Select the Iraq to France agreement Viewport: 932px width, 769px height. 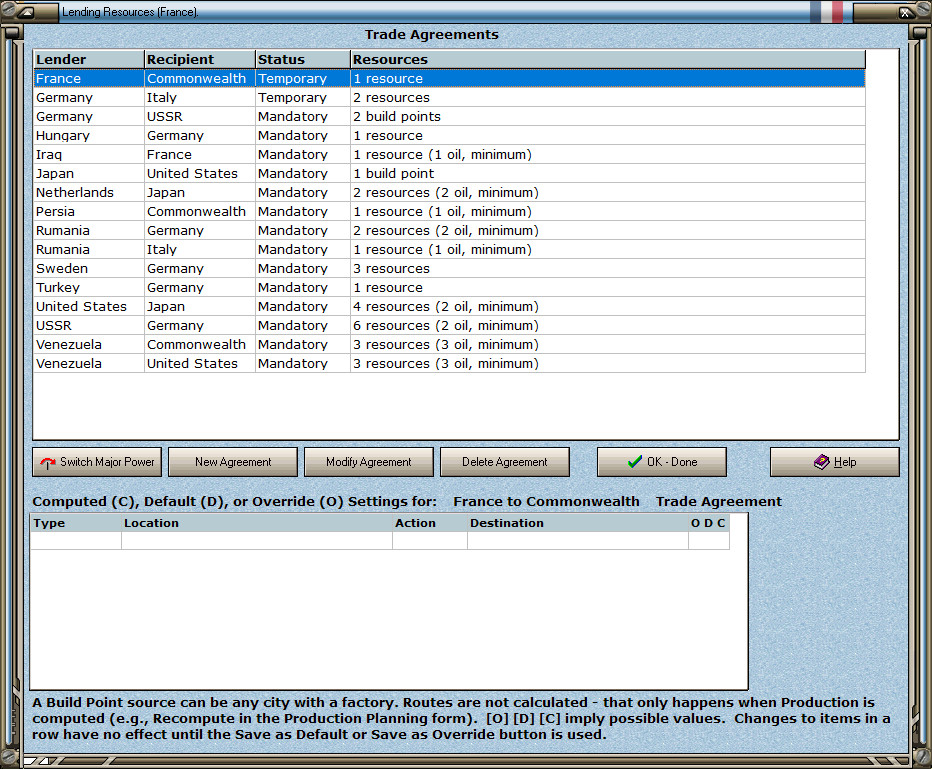tap(449, 155)
